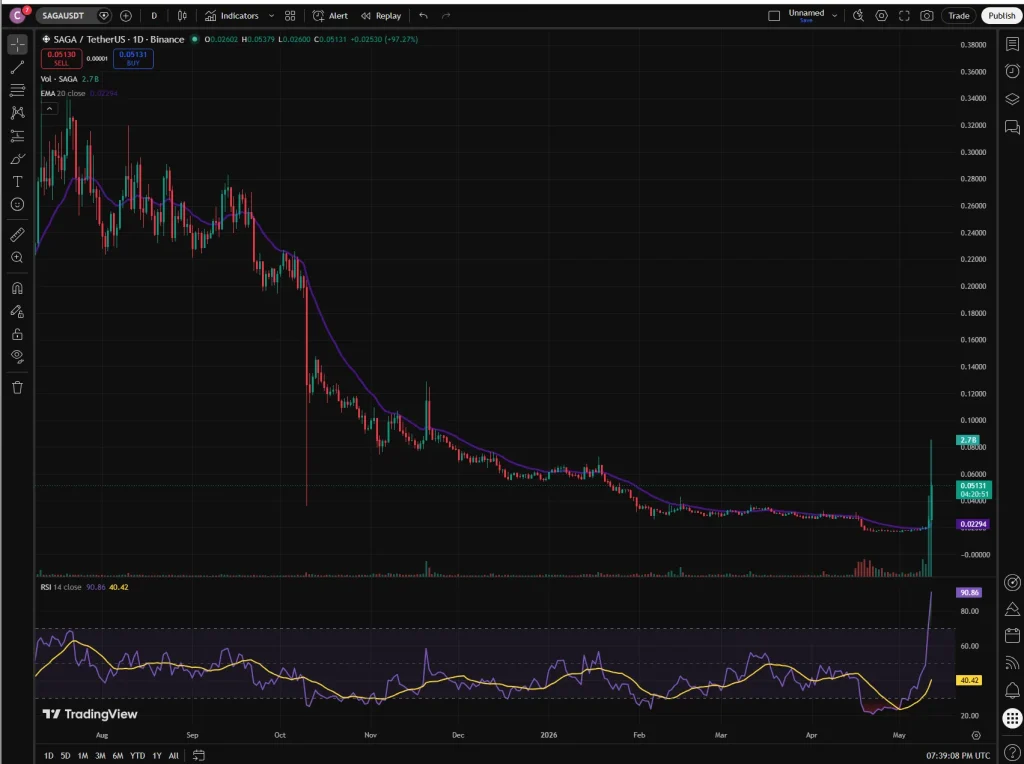Open the indicator templates grid

tap(290, 16)
